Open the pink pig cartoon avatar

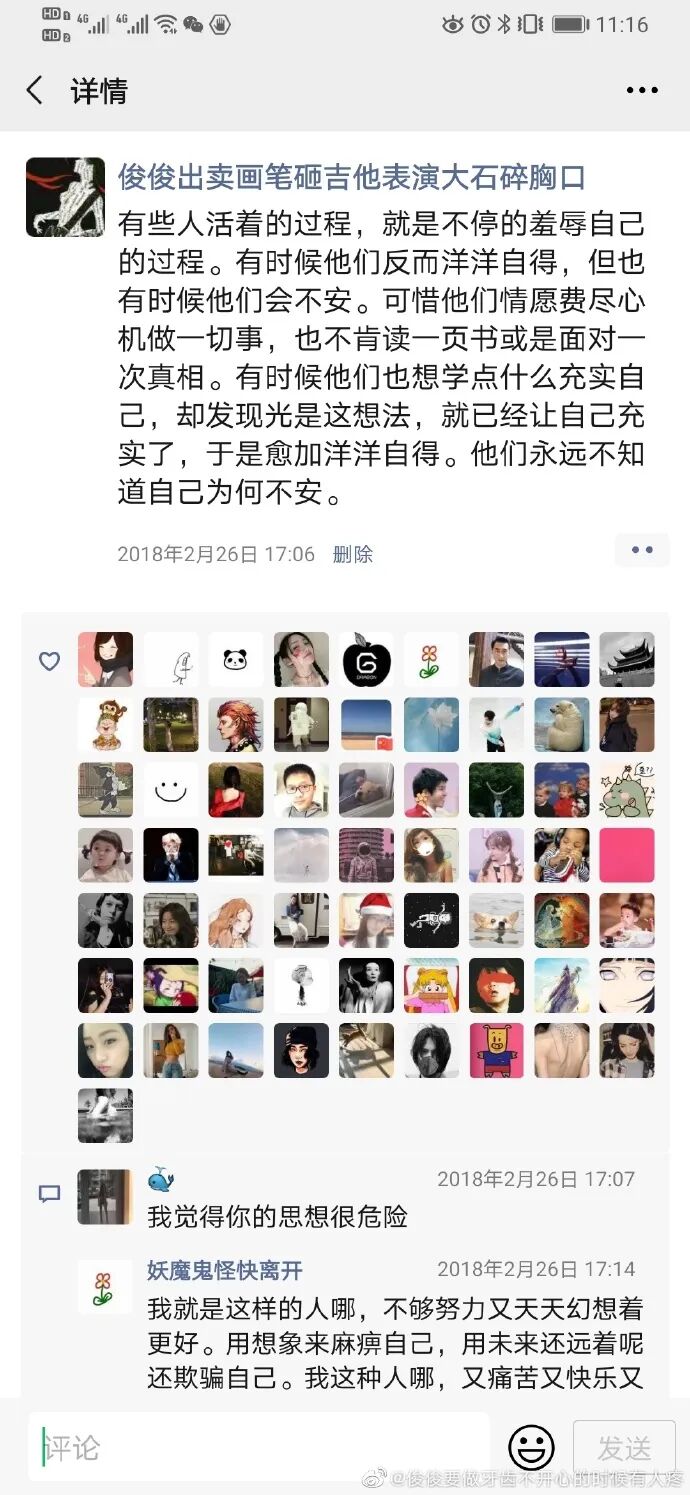point(496,1050)
